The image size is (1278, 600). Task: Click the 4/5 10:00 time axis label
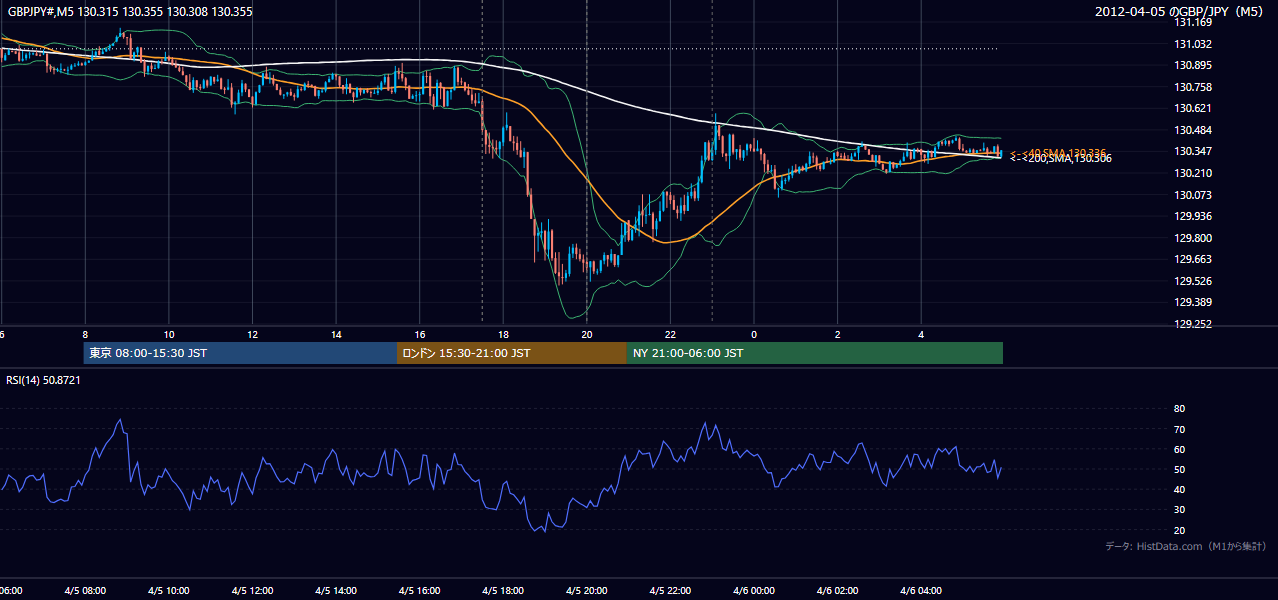point(168,591)
